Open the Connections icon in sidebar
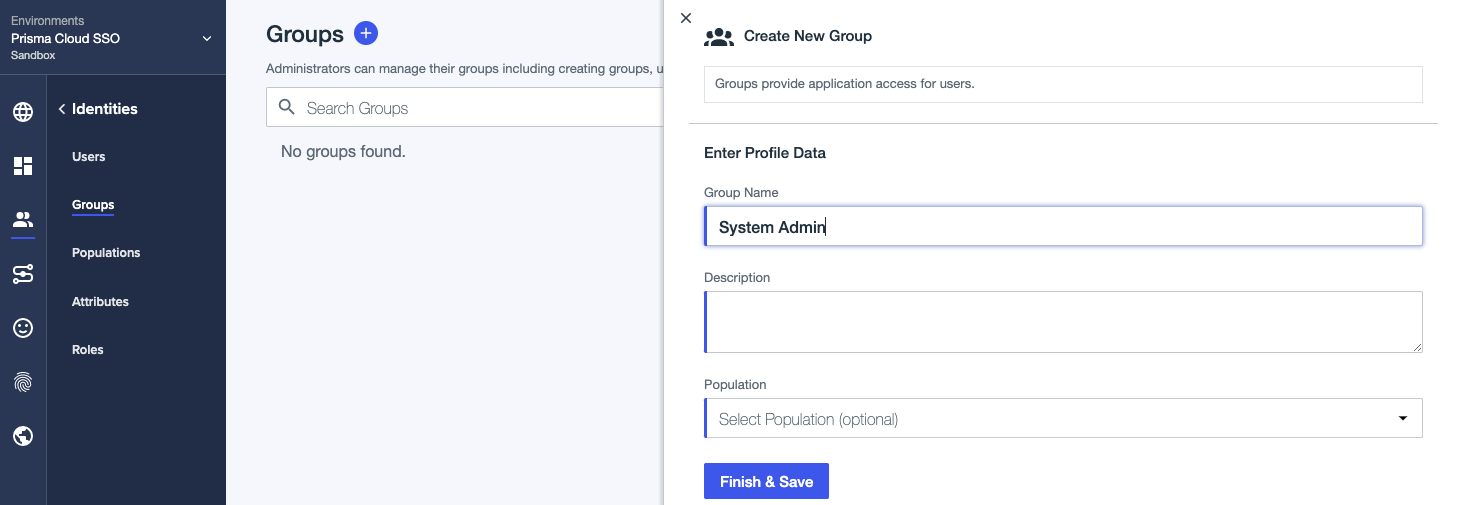Viewport: 1461px width, 505px height. [x=23, y=274]
